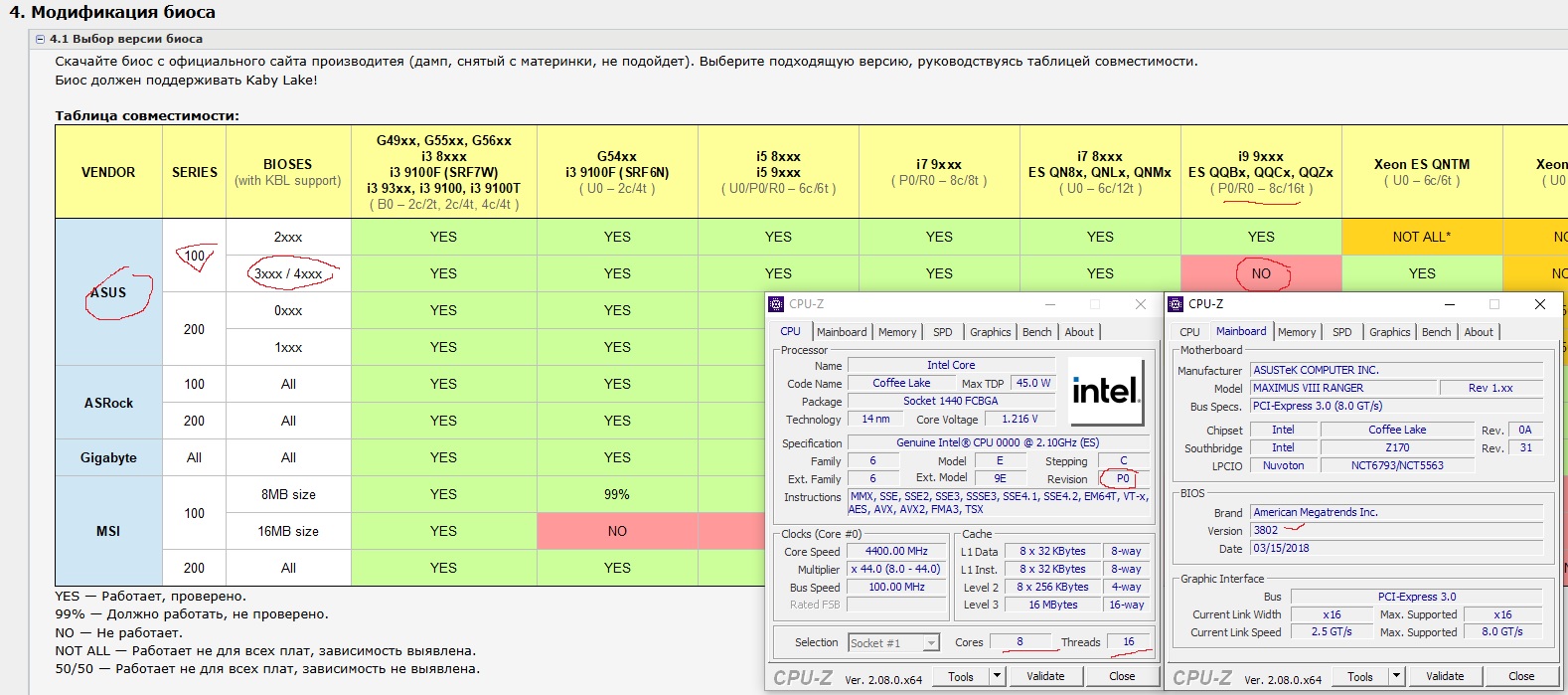Viewport: 1568px width, 695px height.
Task: Click the CPU-Z app icon in right window title
Action: tap(1176, 304)
